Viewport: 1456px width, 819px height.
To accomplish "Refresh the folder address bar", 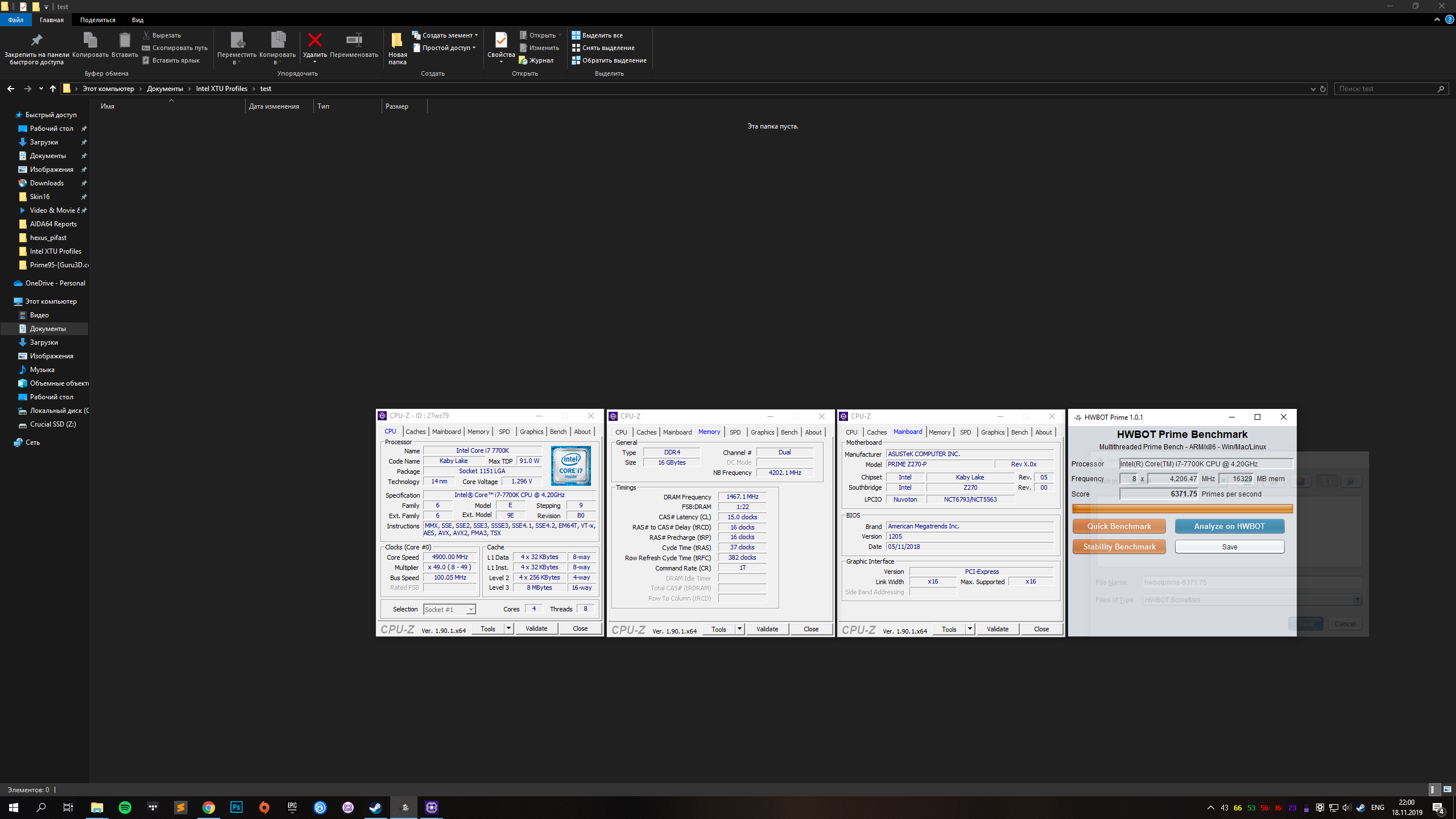I will [x=1323, y=89].
